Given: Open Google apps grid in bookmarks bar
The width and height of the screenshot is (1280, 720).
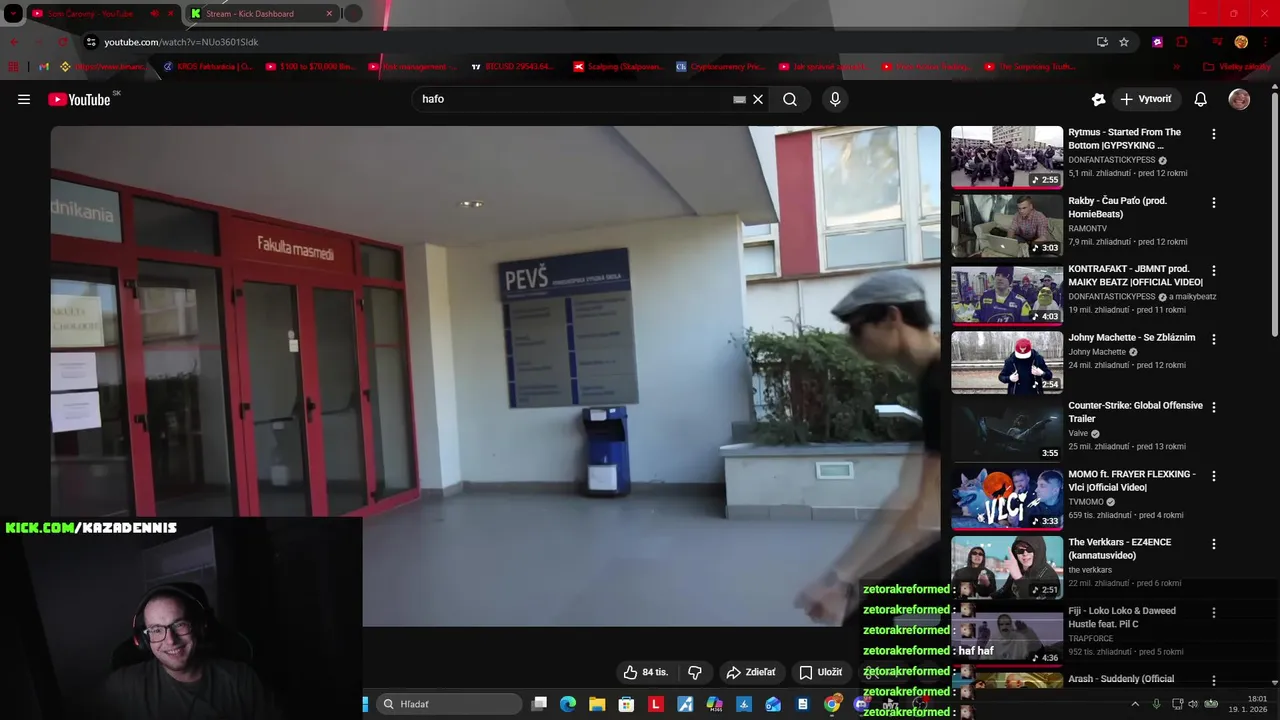Looking at the screenshot, I should click(14, 67).
